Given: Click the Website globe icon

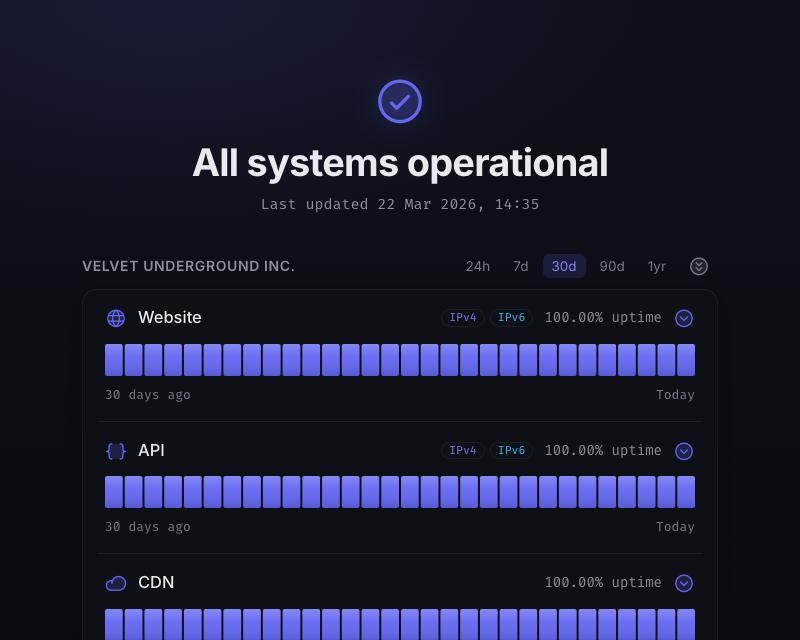Looking at the screenshot, I should (116, 318).
